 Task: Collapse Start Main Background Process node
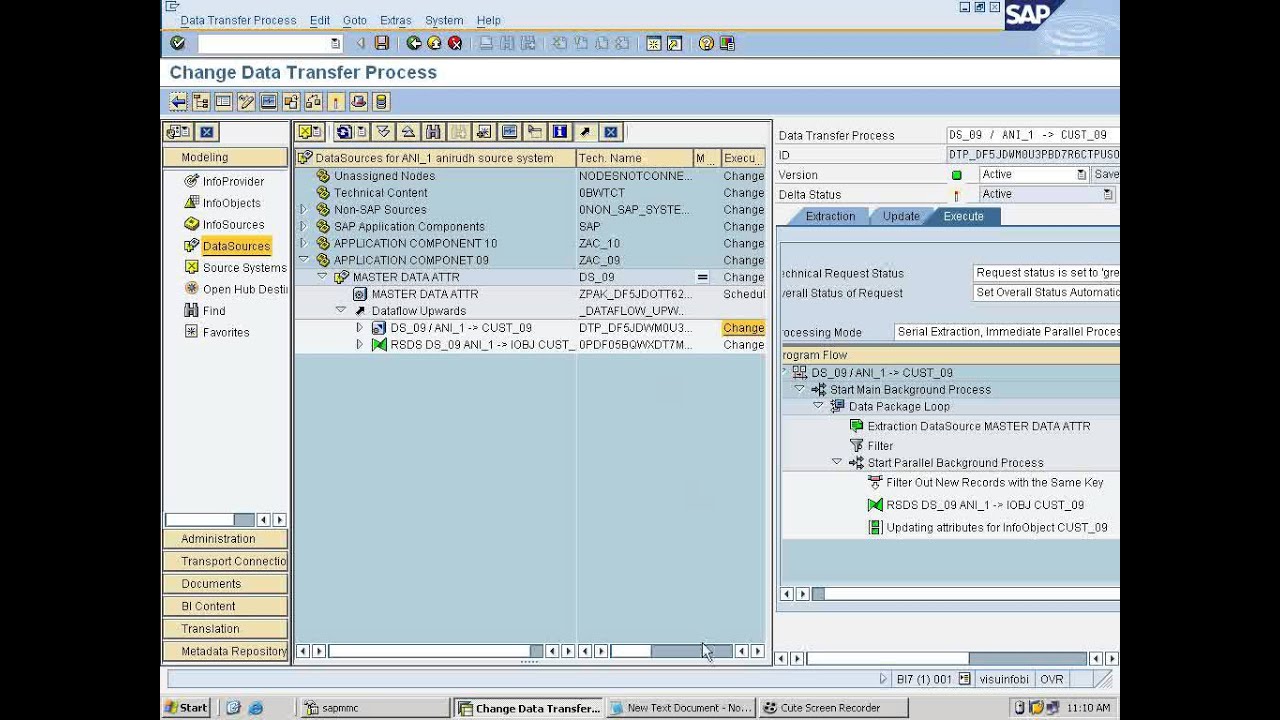coord(800,389)
